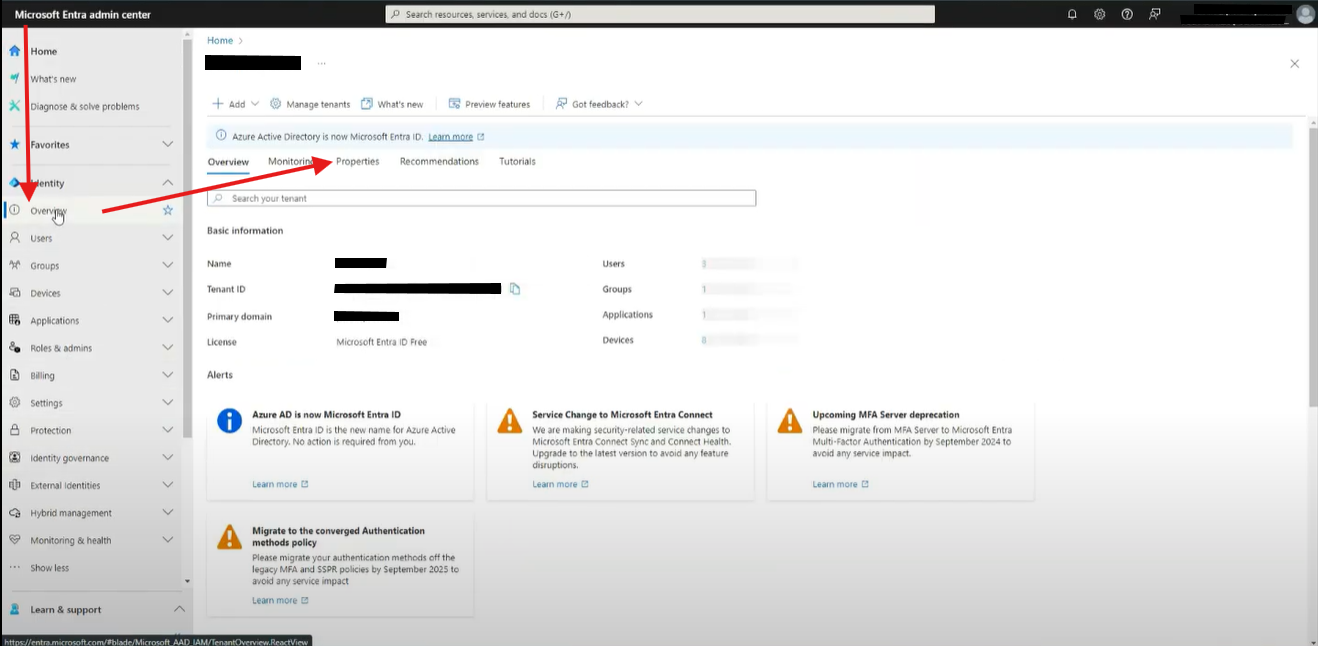Open the ellipsis menu beside tenant title

321,63
